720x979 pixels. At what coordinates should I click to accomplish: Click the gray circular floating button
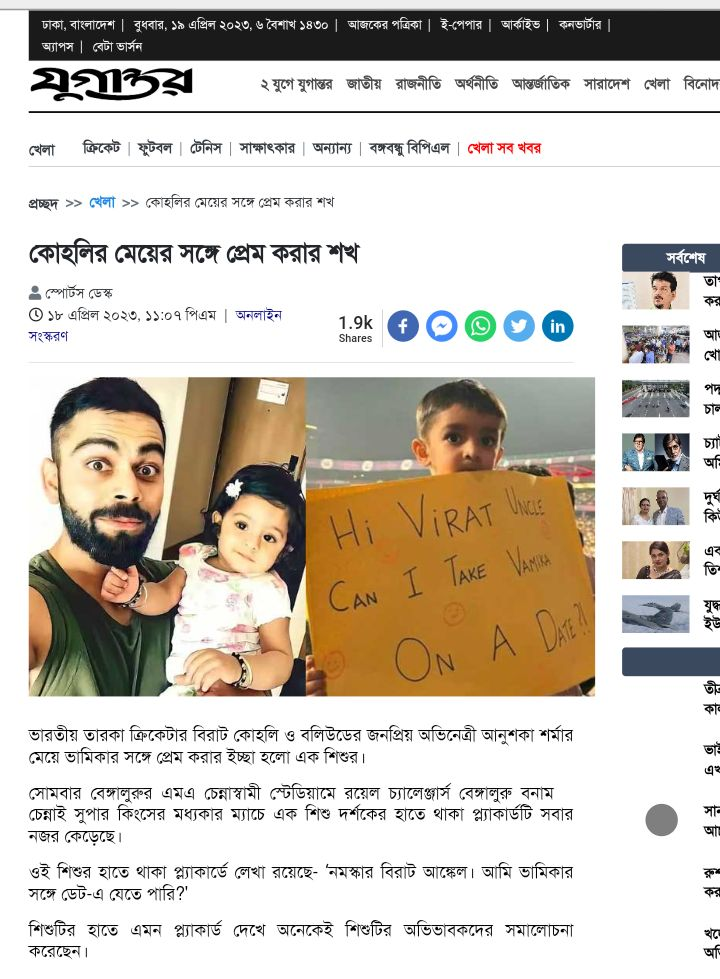(661, 819)
